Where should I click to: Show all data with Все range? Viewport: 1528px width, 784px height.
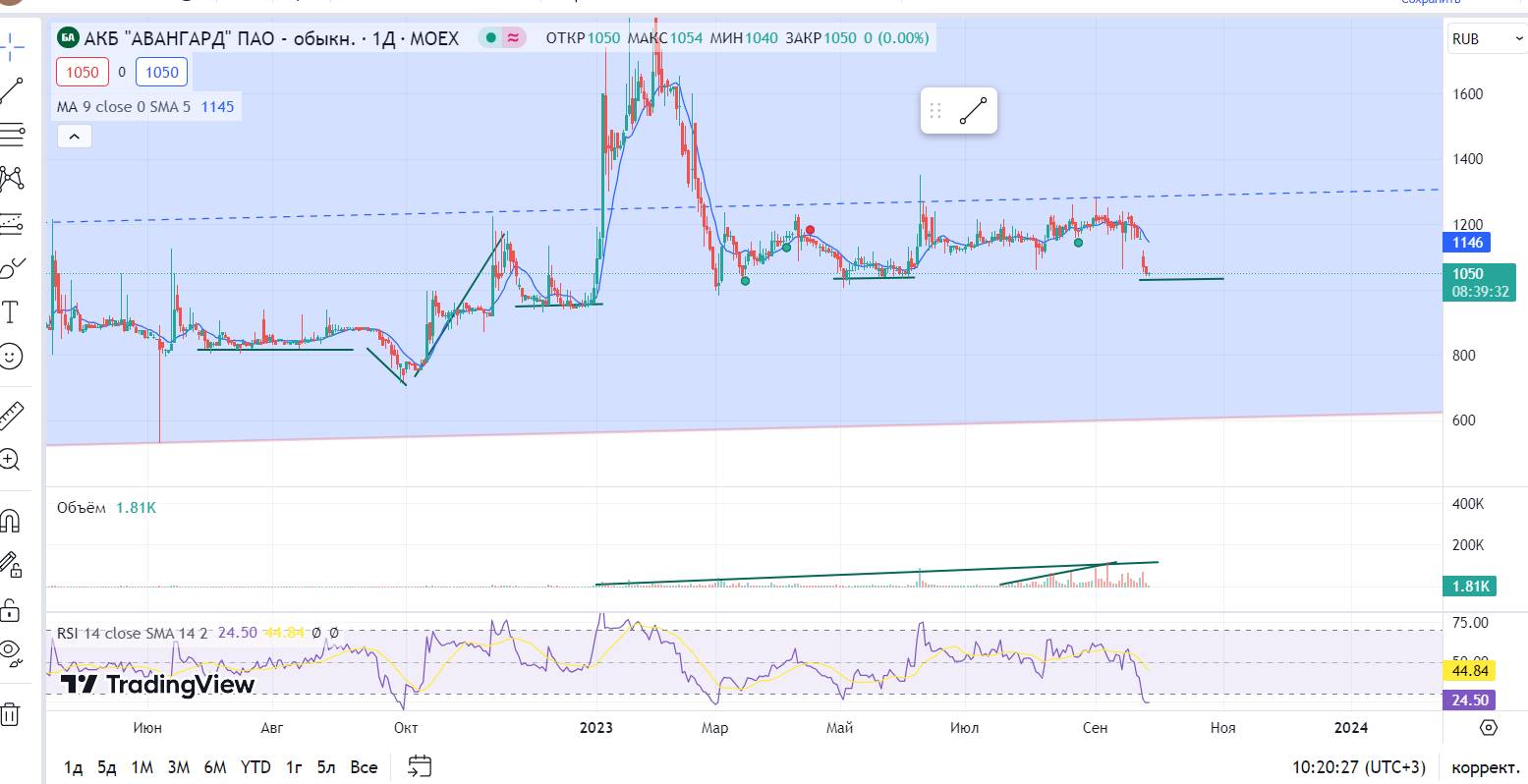(364, 767)
